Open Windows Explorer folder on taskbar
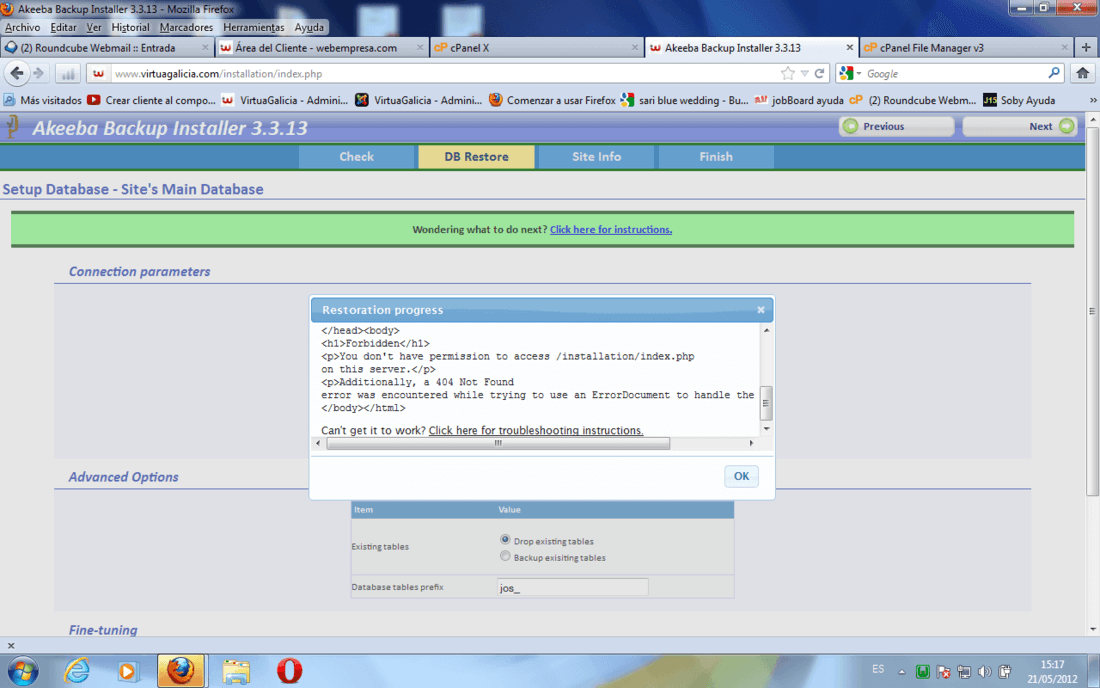 [236, 671]
